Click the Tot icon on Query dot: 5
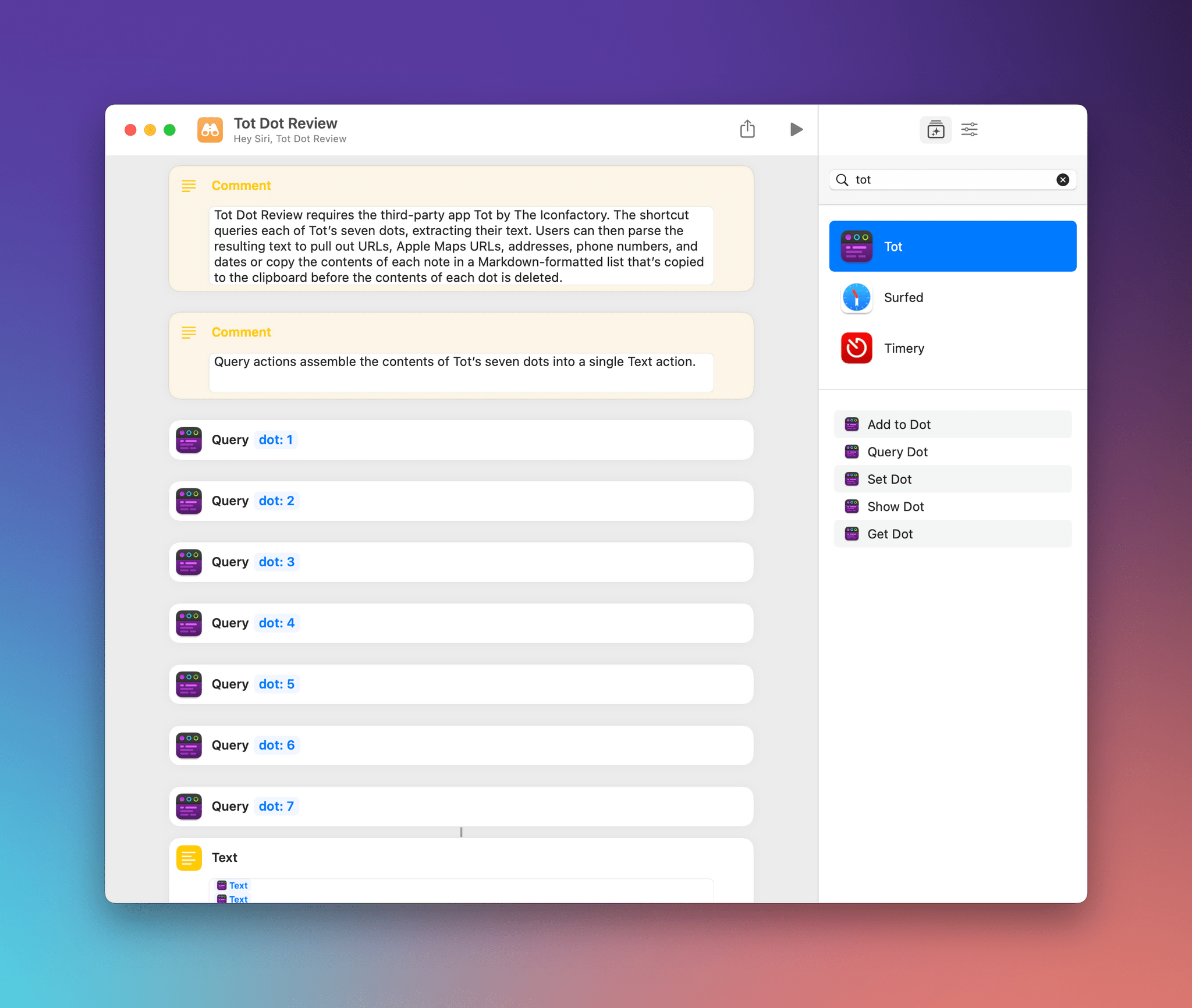This screenshot has width=1192, height=1008. tap(189, 684)
